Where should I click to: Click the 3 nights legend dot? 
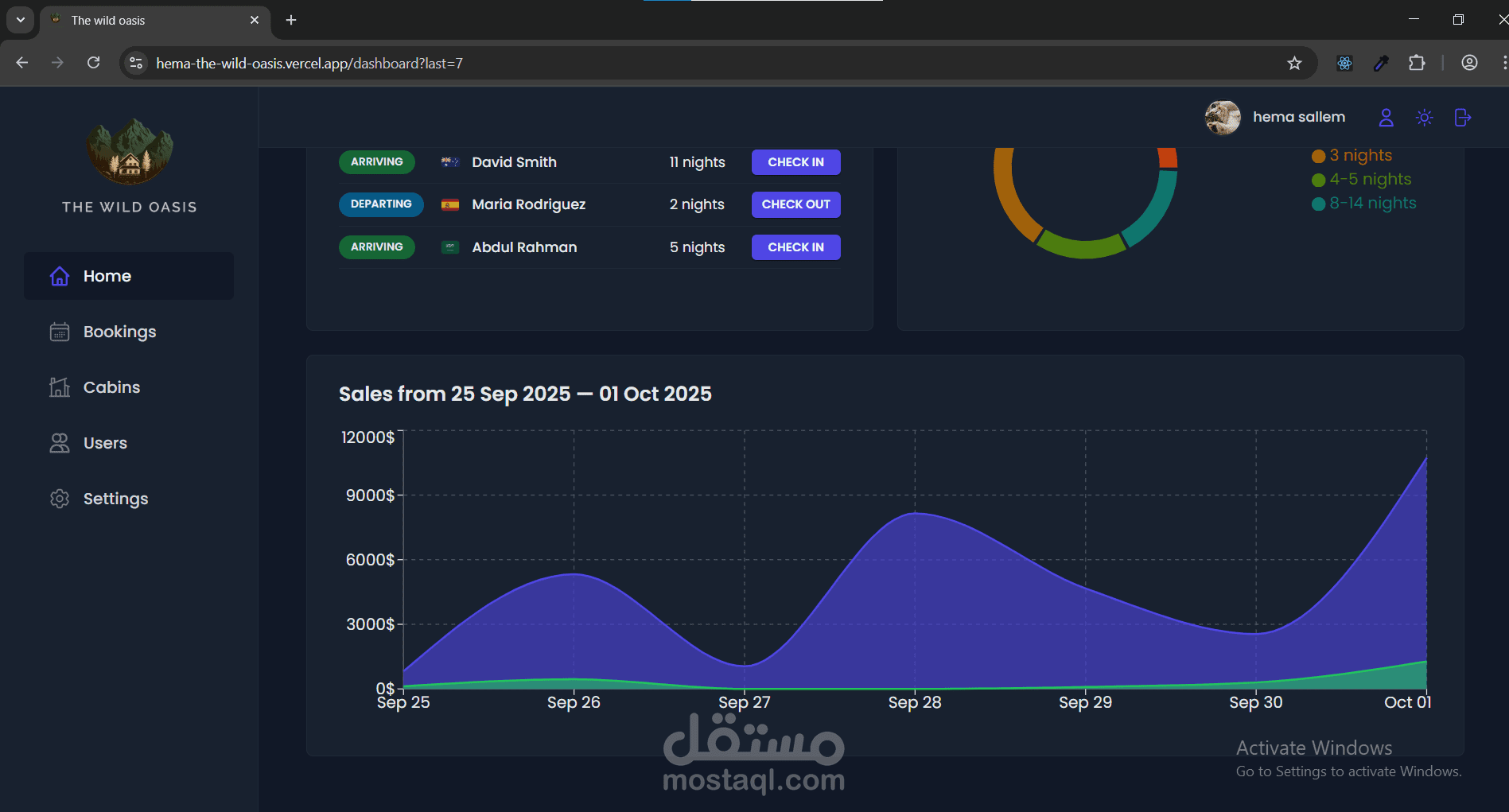coord(1318,156)
